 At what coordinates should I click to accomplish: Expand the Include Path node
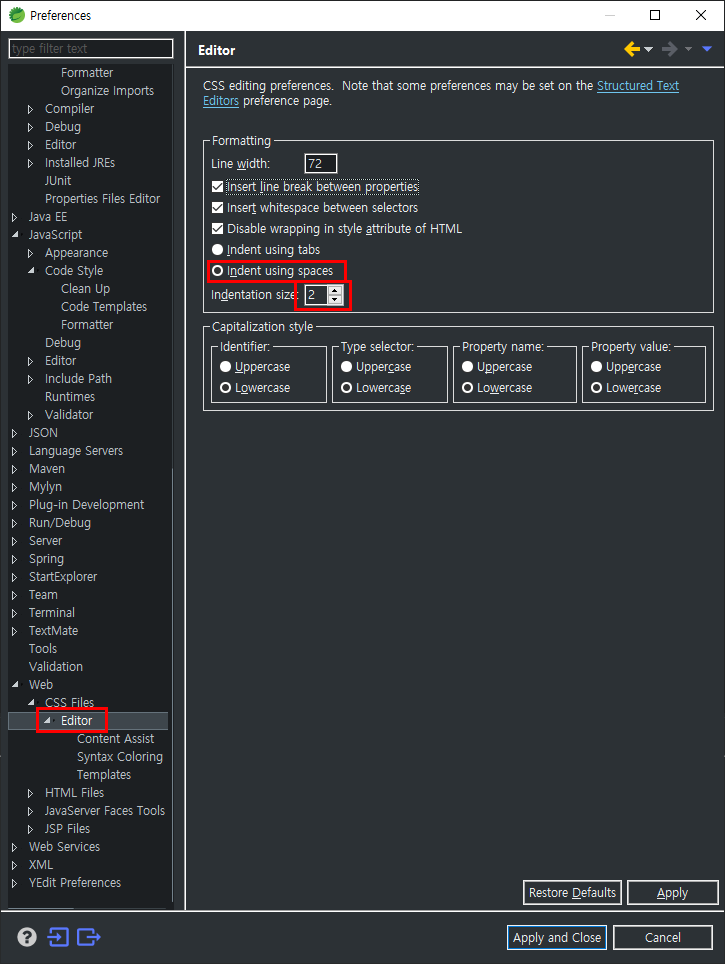pos(30,379)
